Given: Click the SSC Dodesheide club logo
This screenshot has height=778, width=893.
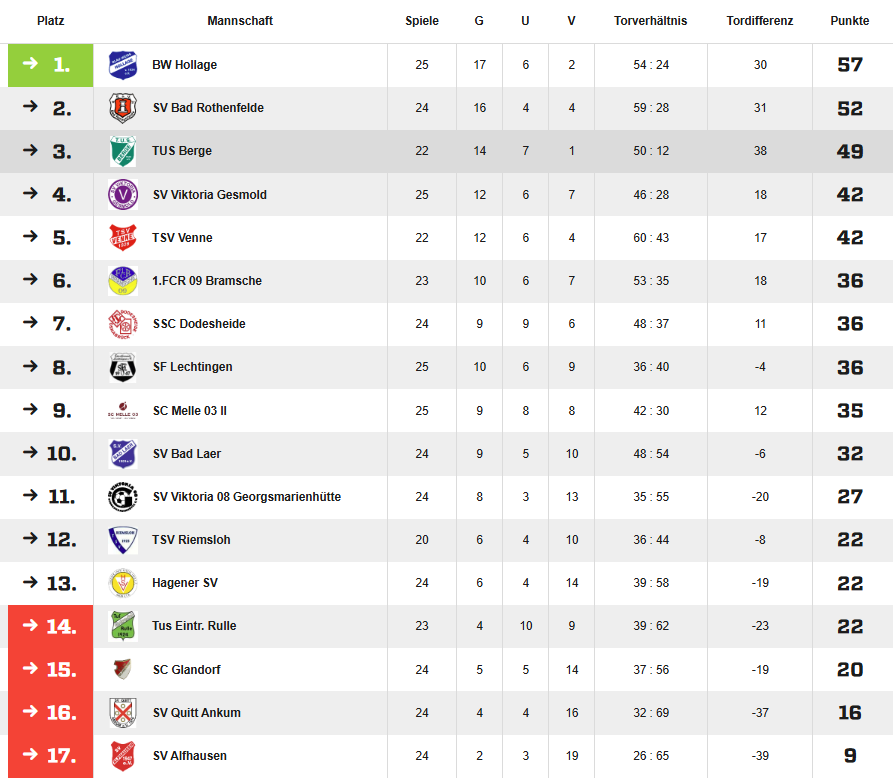Looking at the screenshot, I should [122, 324].
